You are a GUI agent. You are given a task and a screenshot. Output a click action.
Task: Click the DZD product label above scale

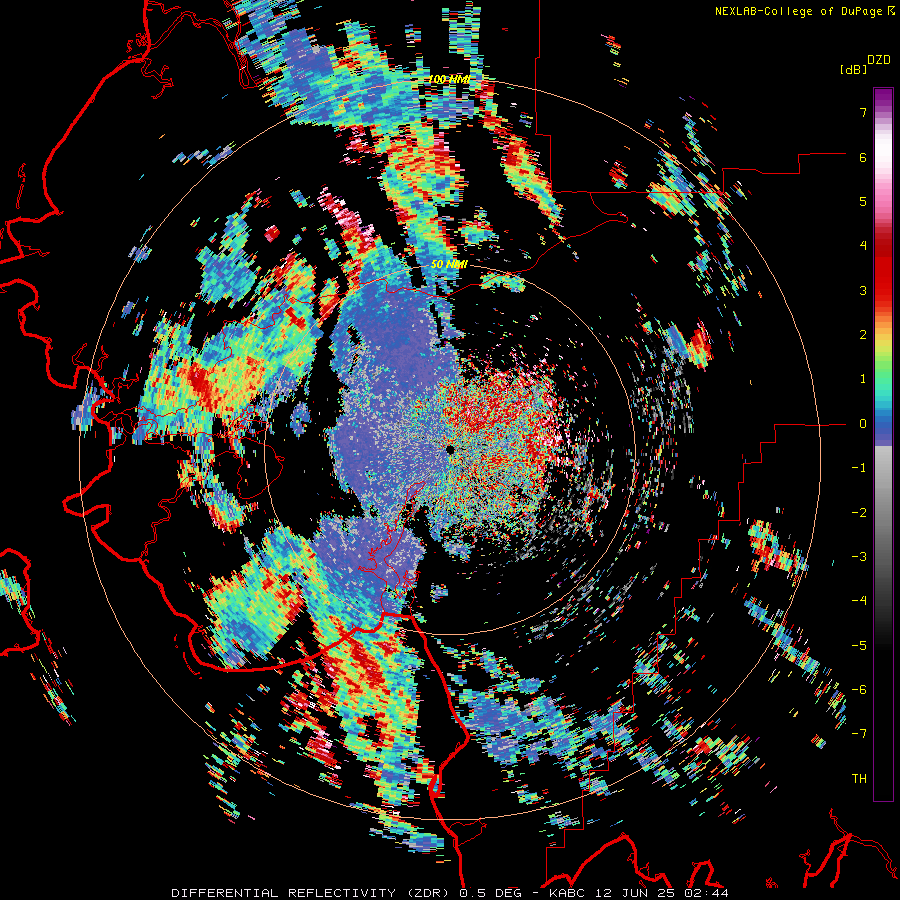click(878, 60)
